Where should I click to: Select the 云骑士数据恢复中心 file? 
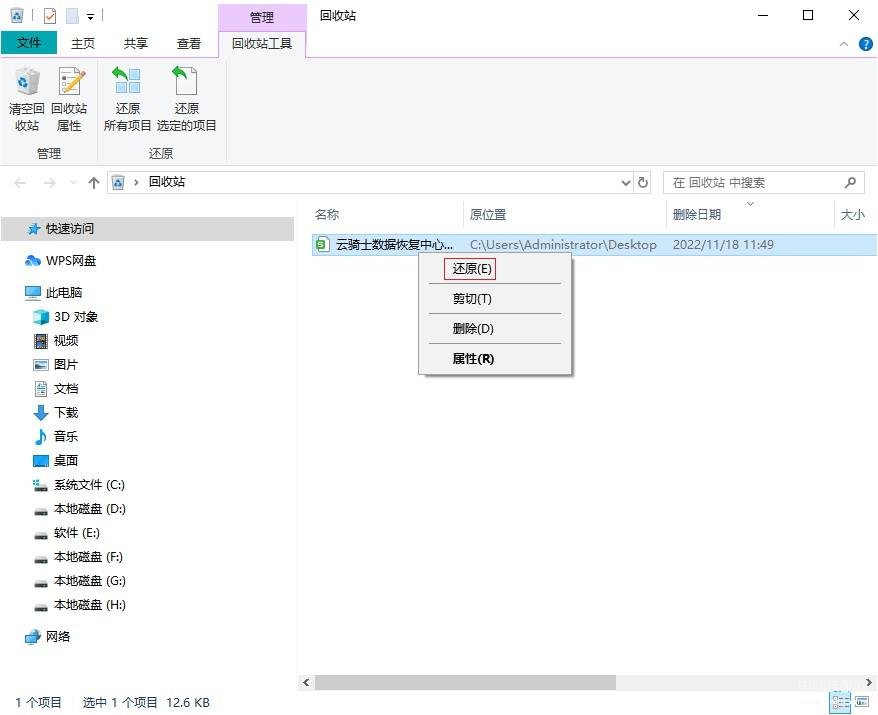[x=394, y=245]
